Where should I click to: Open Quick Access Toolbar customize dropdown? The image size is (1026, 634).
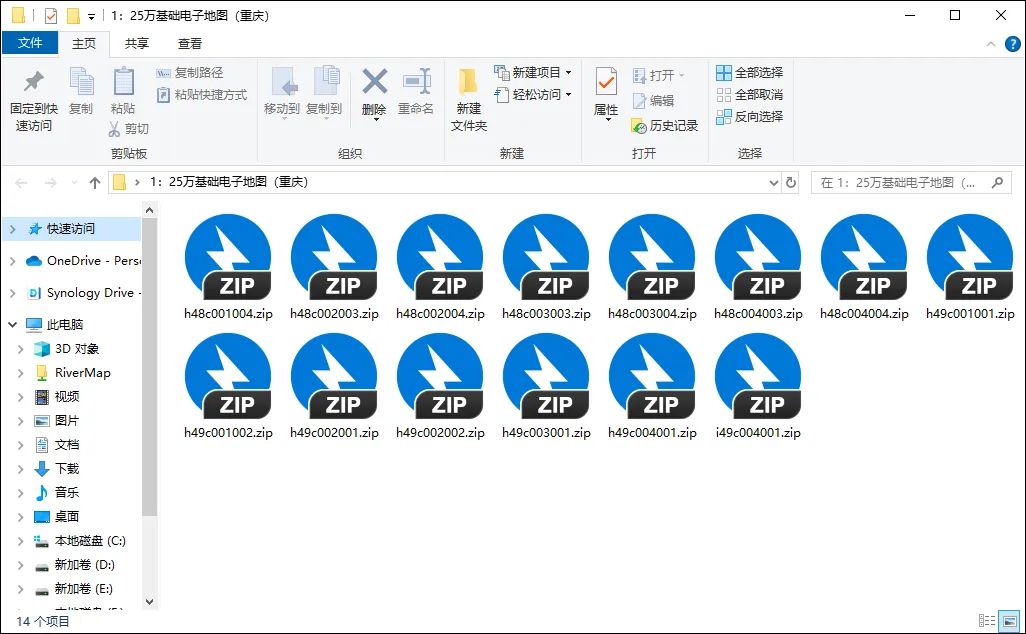91,16
